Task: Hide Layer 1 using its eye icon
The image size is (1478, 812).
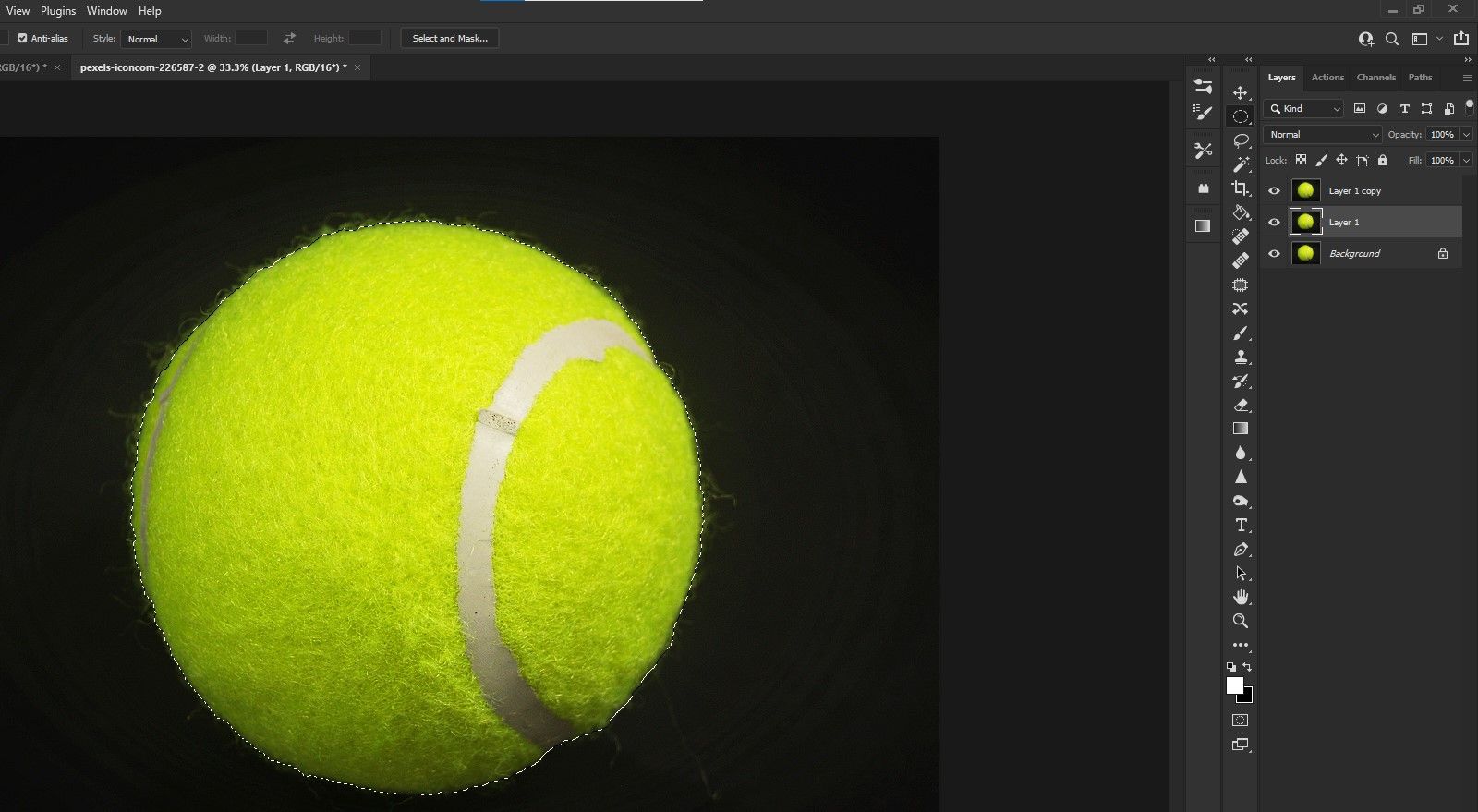Action: [x=1275, y=223]
